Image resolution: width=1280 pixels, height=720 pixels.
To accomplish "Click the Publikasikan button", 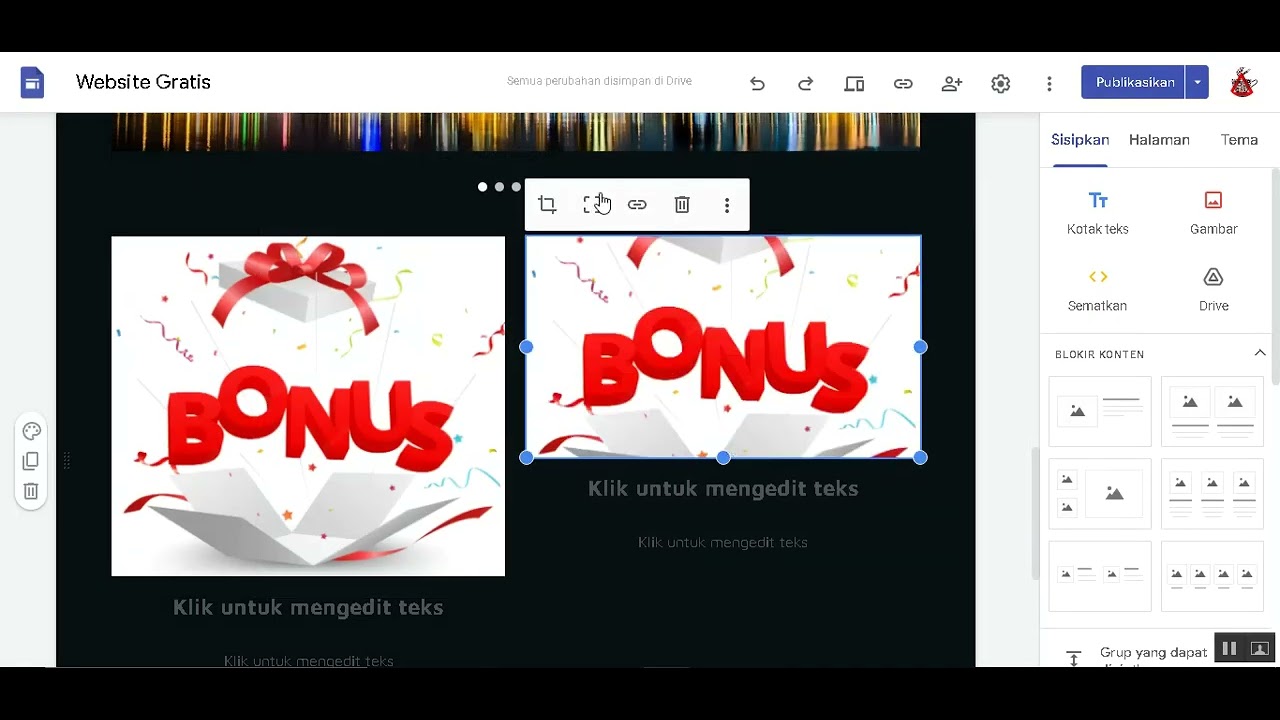I will pos(1134,82).
